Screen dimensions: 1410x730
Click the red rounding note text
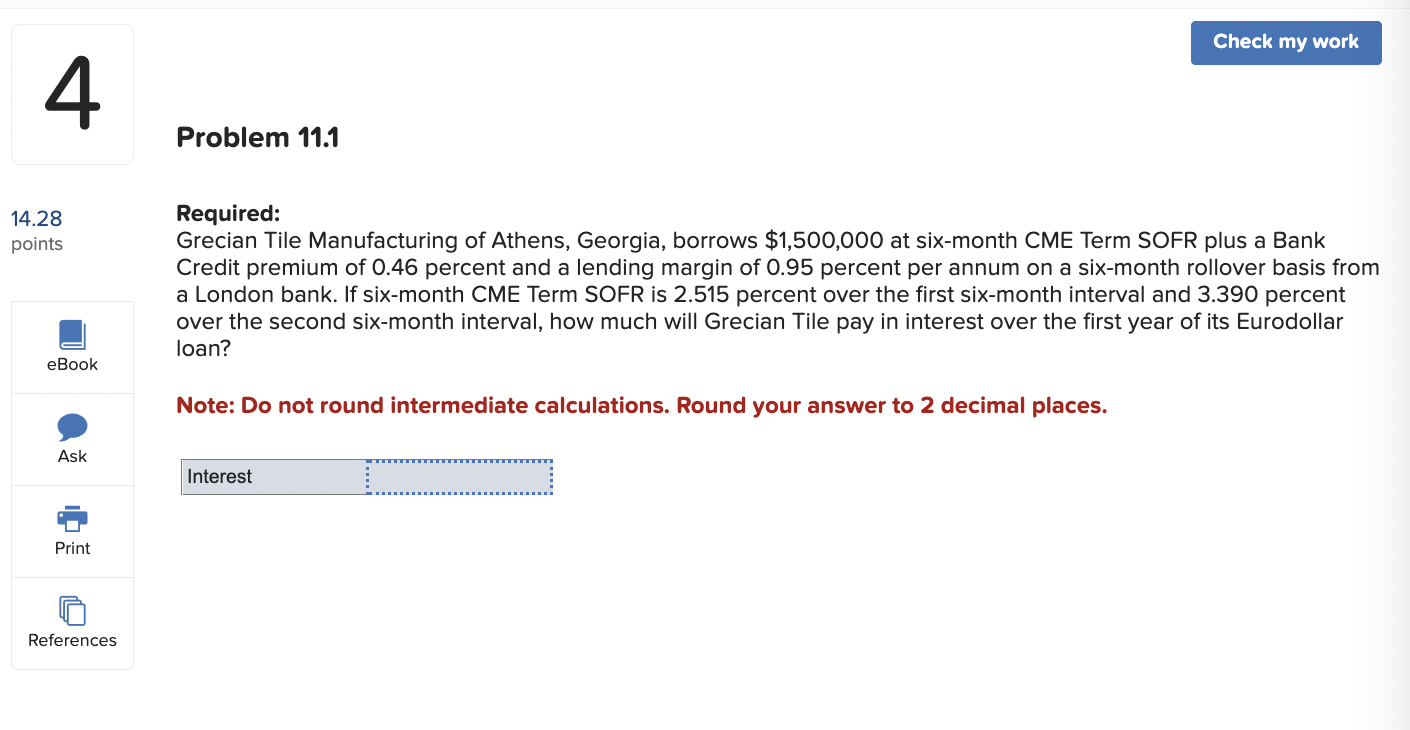(x=640, y=405)
